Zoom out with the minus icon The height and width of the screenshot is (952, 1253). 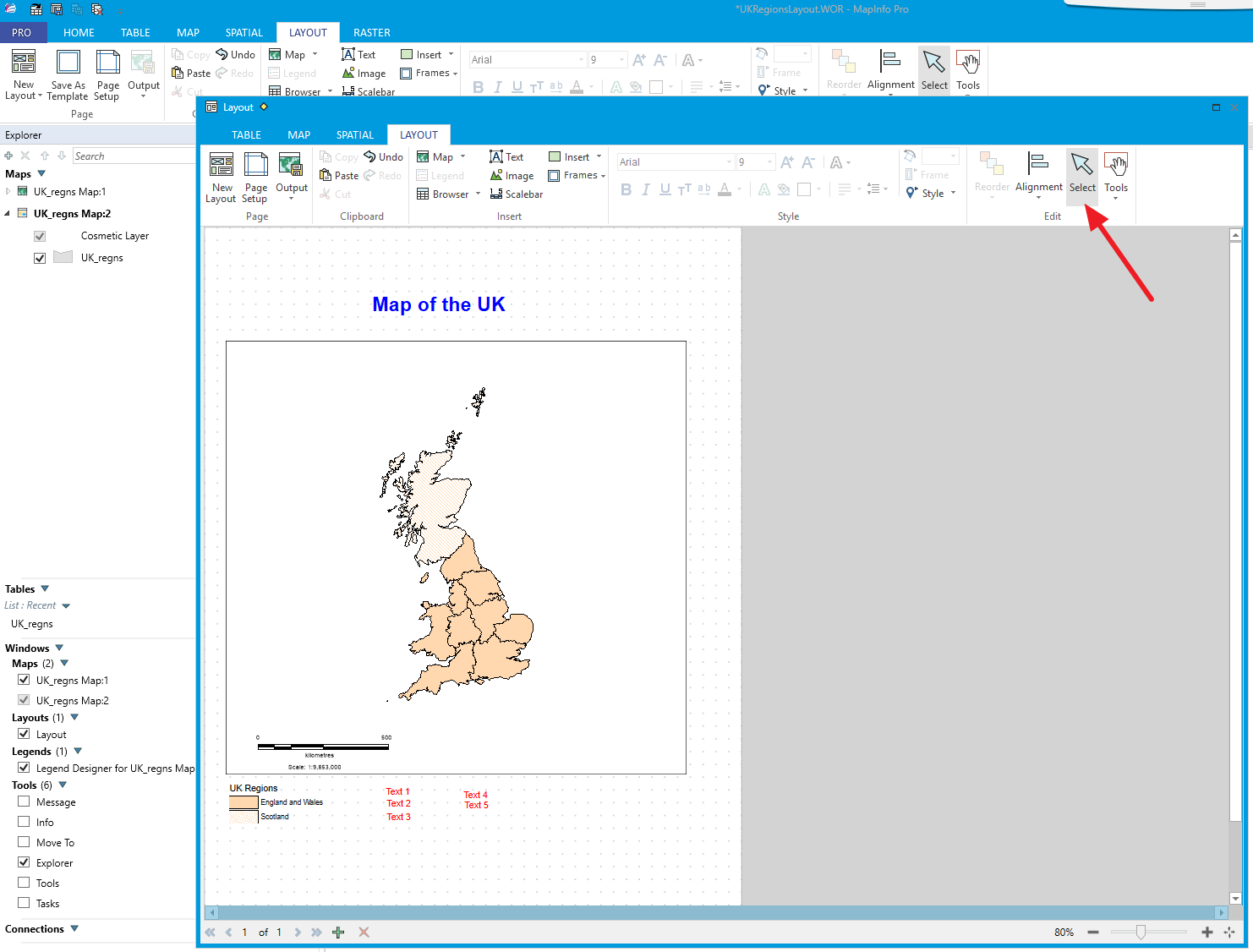tap(1093, 932)
